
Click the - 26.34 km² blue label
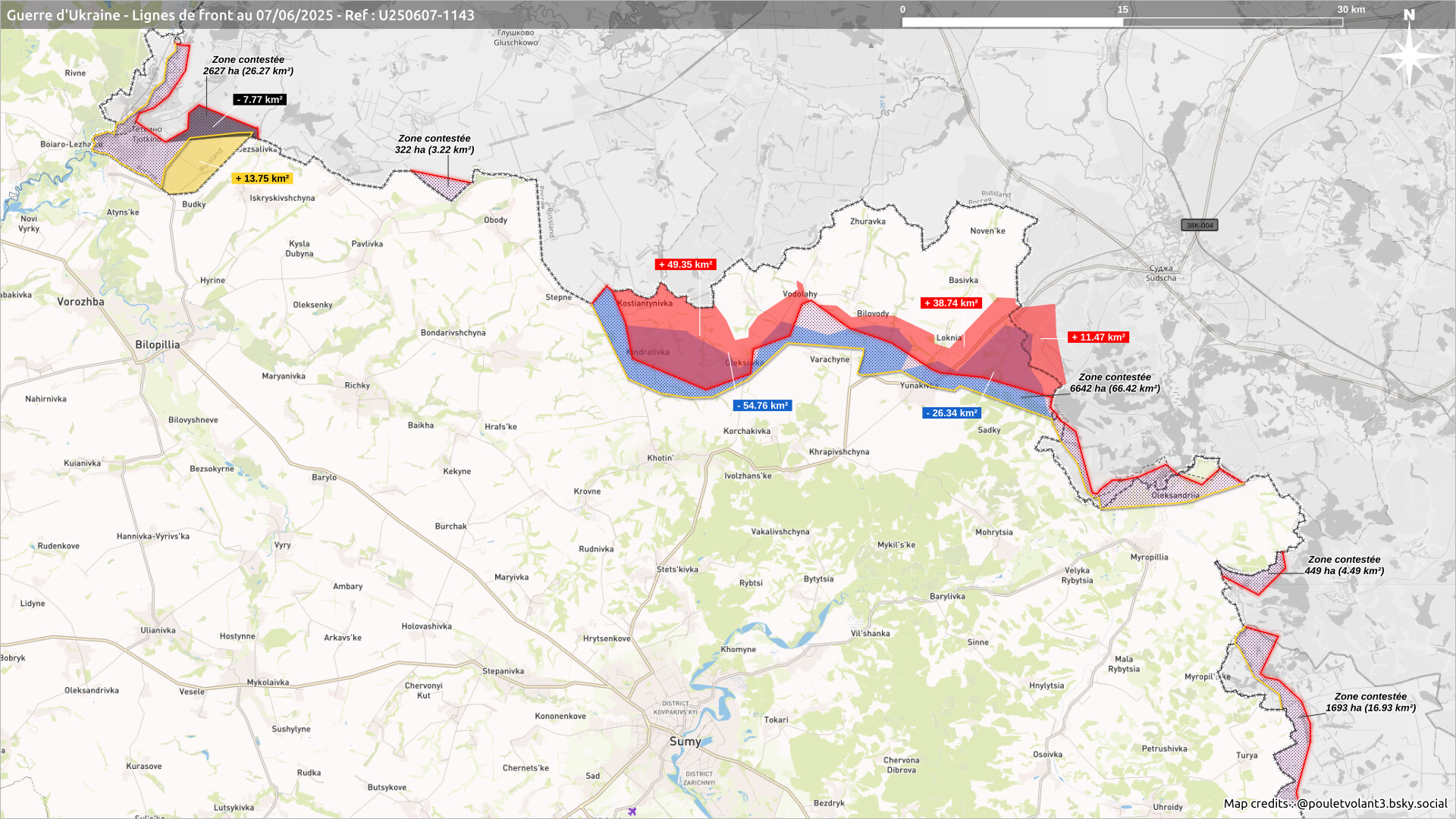click(951, 413)
